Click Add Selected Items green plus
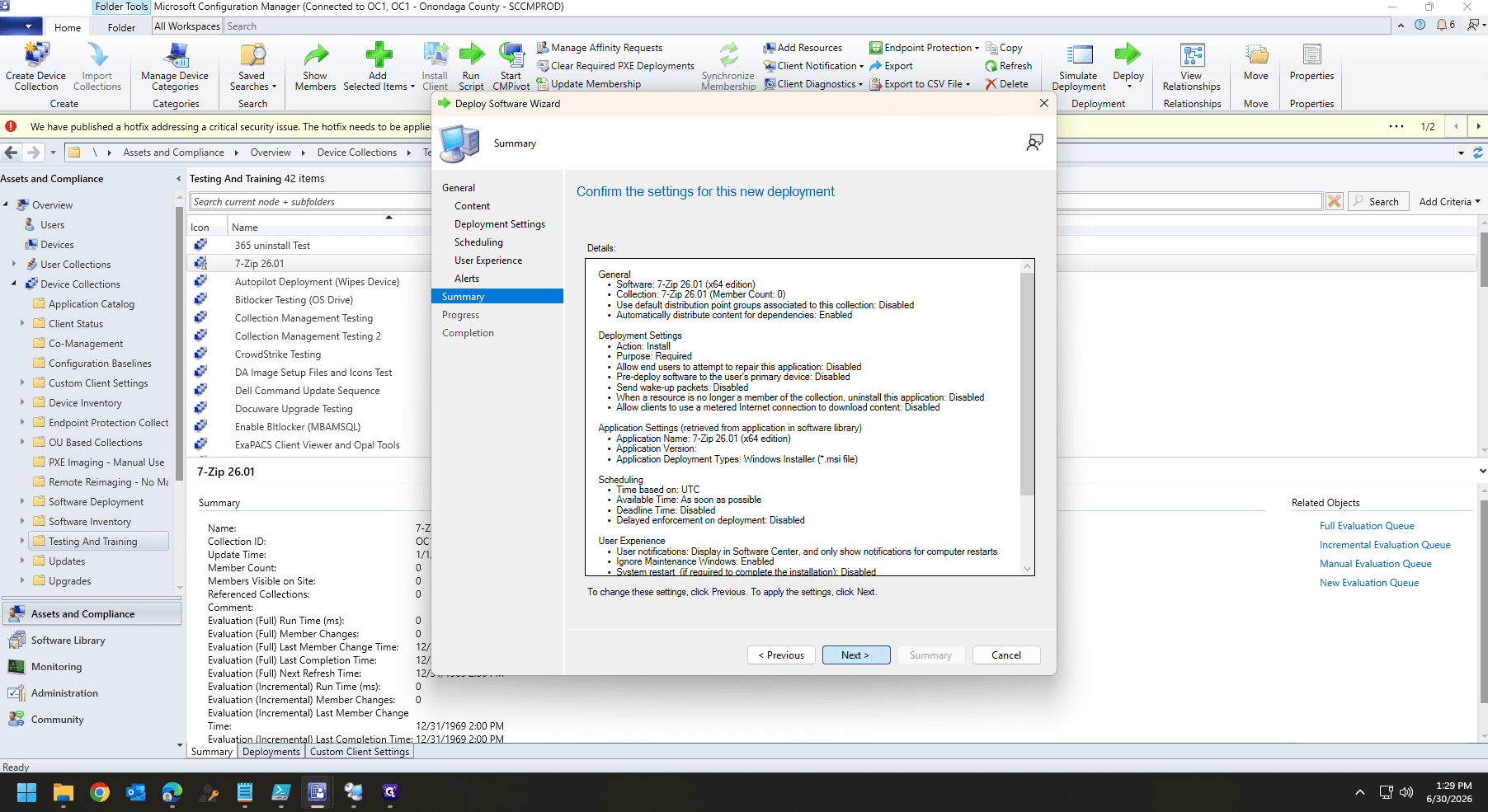The height and width of the screenshot is (812, 1488). [379, 55]
